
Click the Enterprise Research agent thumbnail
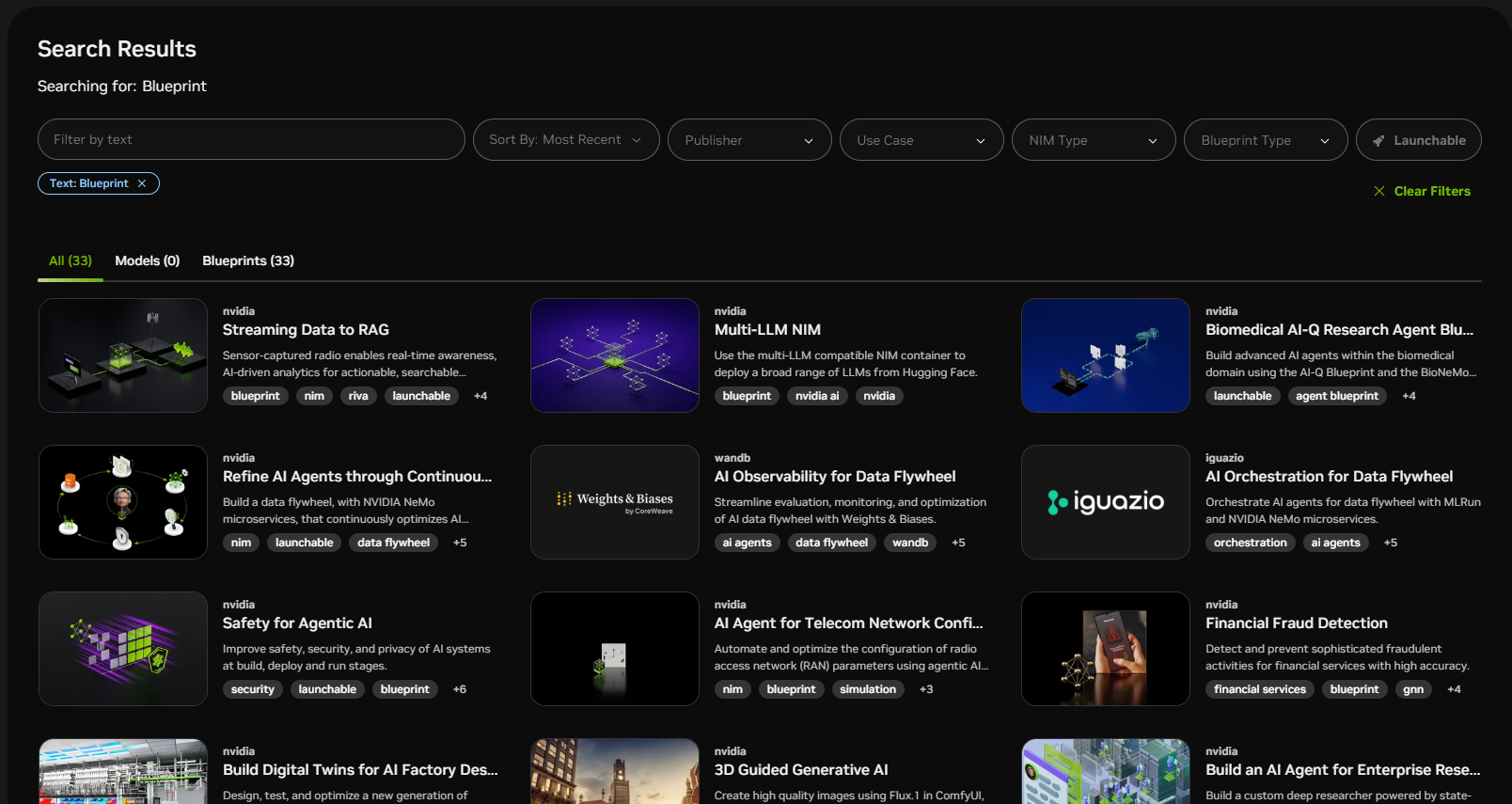[x=1106, y=771]
